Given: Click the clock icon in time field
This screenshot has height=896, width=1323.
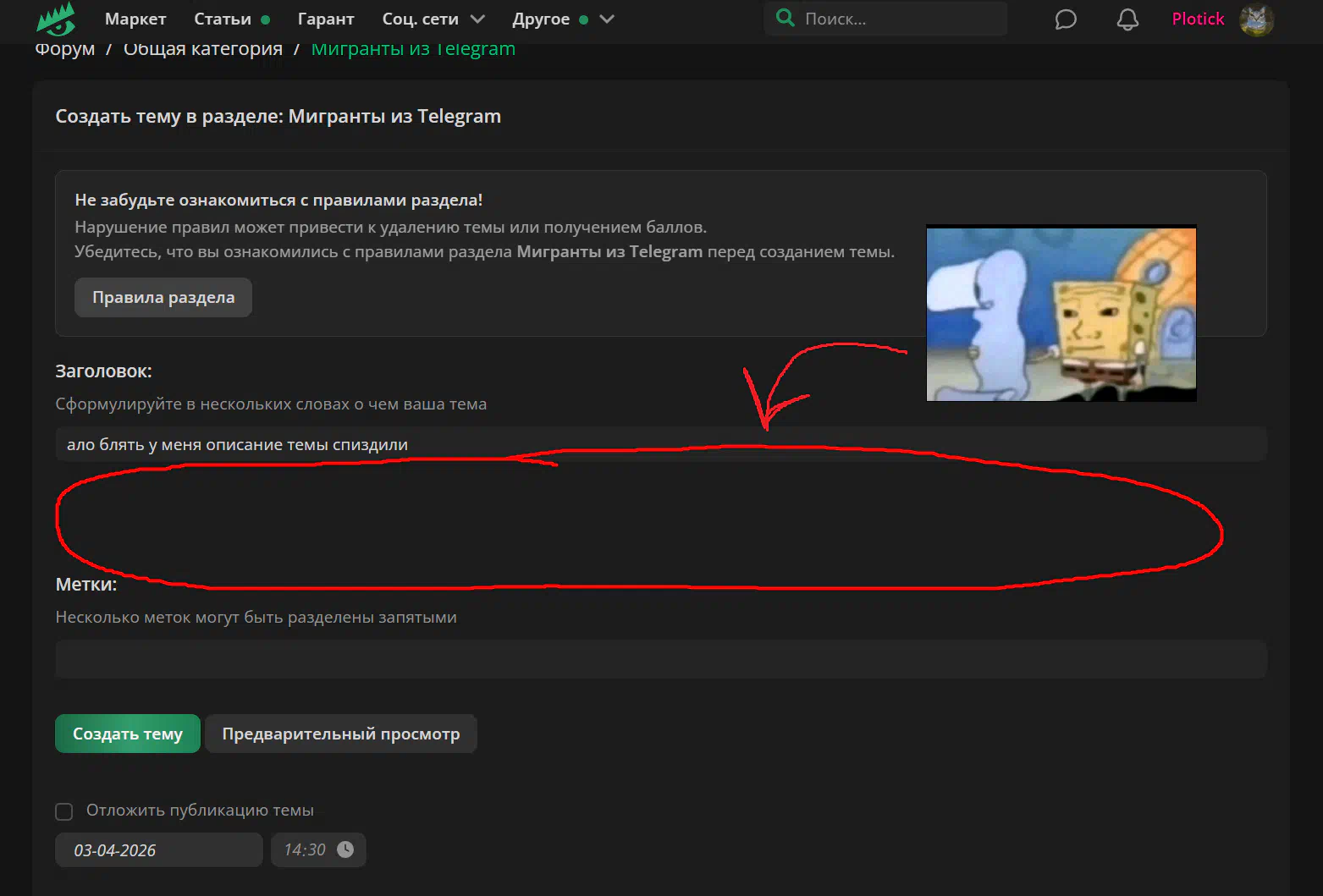Looking at the screenshot, I should point(345,849).
